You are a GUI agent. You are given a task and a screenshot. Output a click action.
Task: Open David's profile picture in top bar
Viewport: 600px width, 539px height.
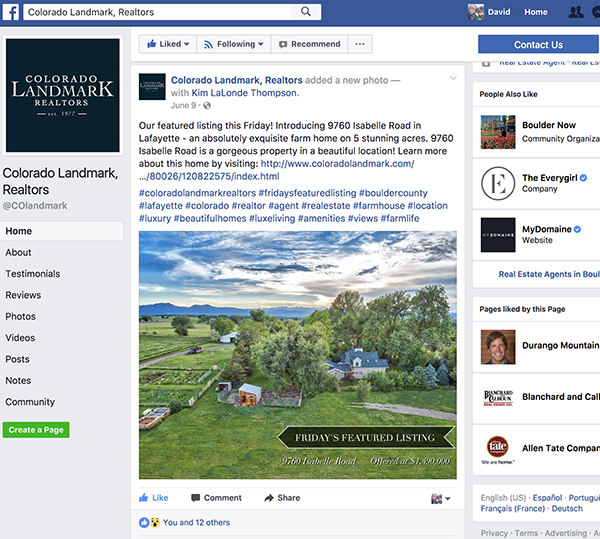[476, 12]
